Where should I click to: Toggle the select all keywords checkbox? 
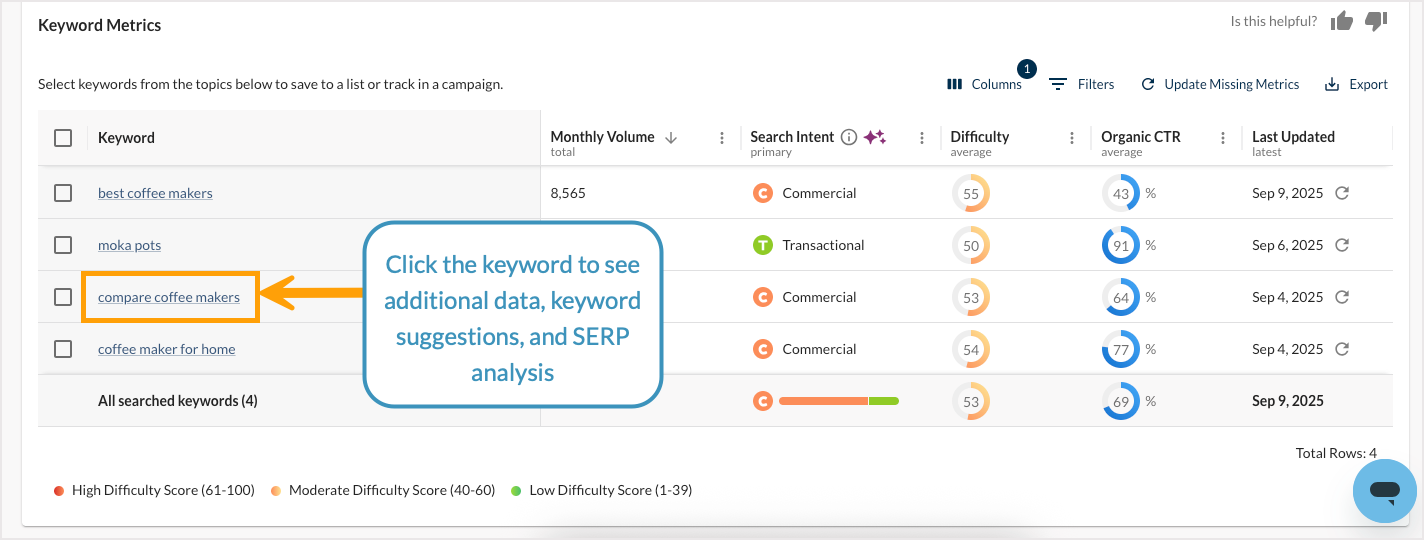point(63,138)
